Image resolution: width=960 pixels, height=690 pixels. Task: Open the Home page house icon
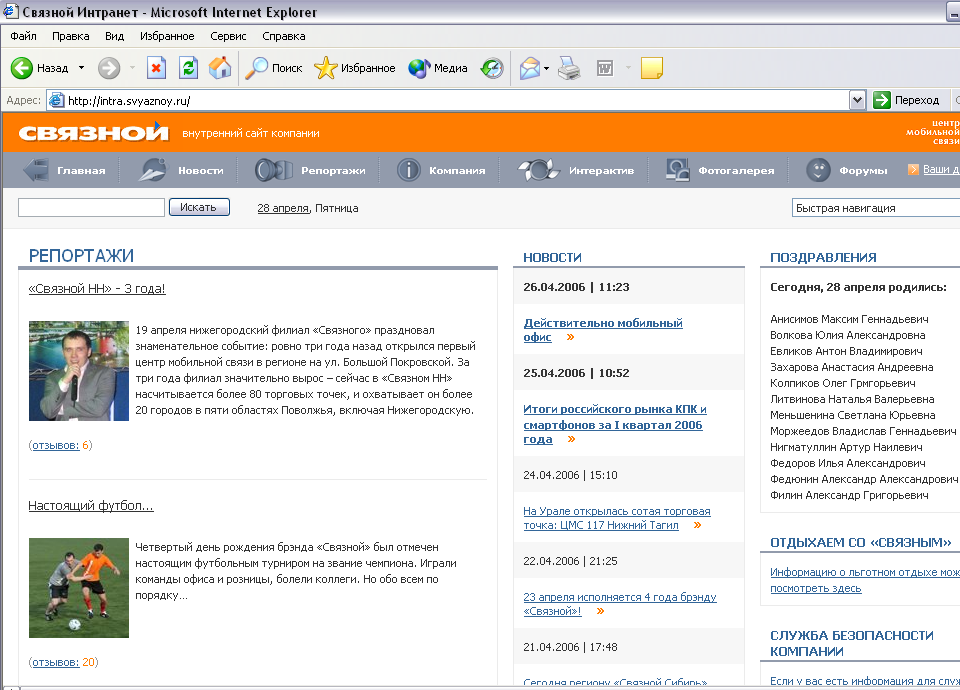click(x=220, y=68)
